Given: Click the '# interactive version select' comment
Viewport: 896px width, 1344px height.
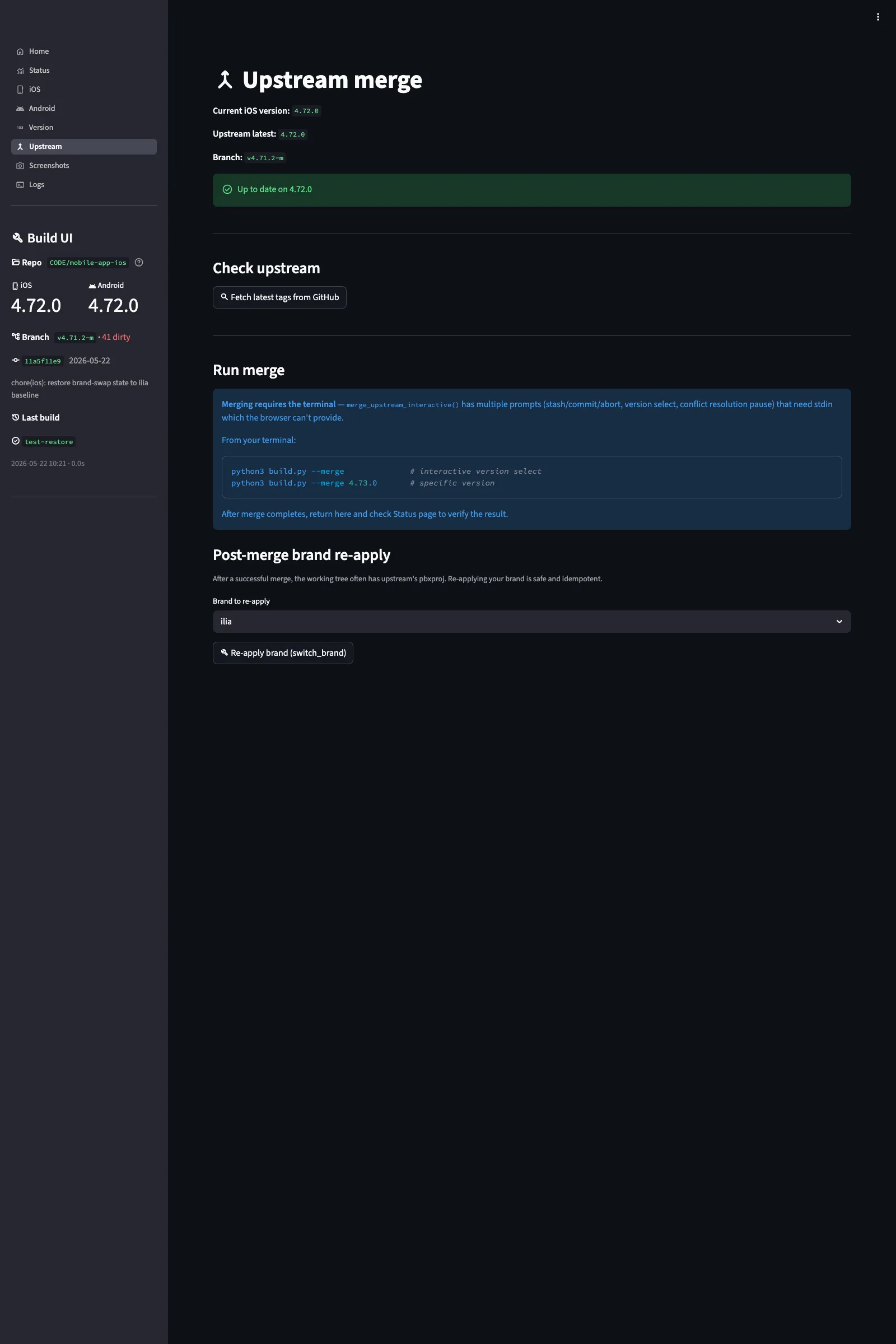Looking at the screenshot, I should coord(475,472).
